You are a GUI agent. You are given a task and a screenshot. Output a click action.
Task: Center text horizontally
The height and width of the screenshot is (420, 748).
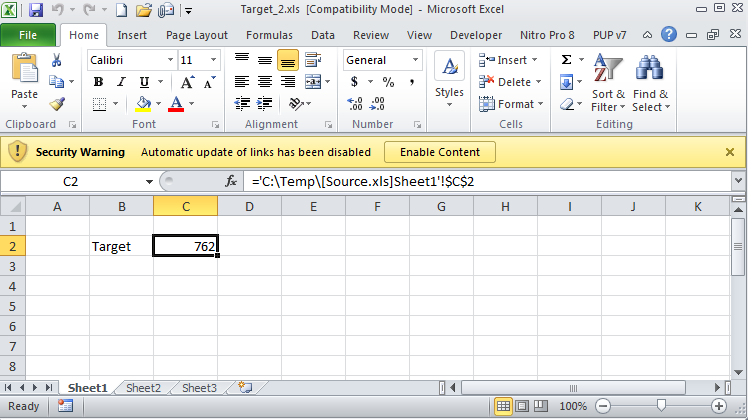[x=265, y=82]
